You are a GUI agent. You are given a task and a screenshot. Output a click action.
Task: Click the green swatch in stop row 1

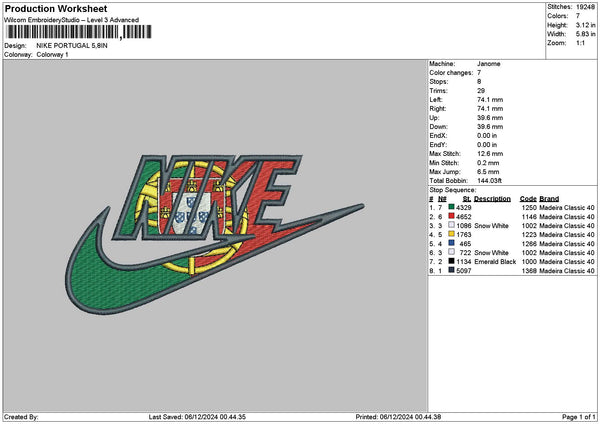point(452,207)
